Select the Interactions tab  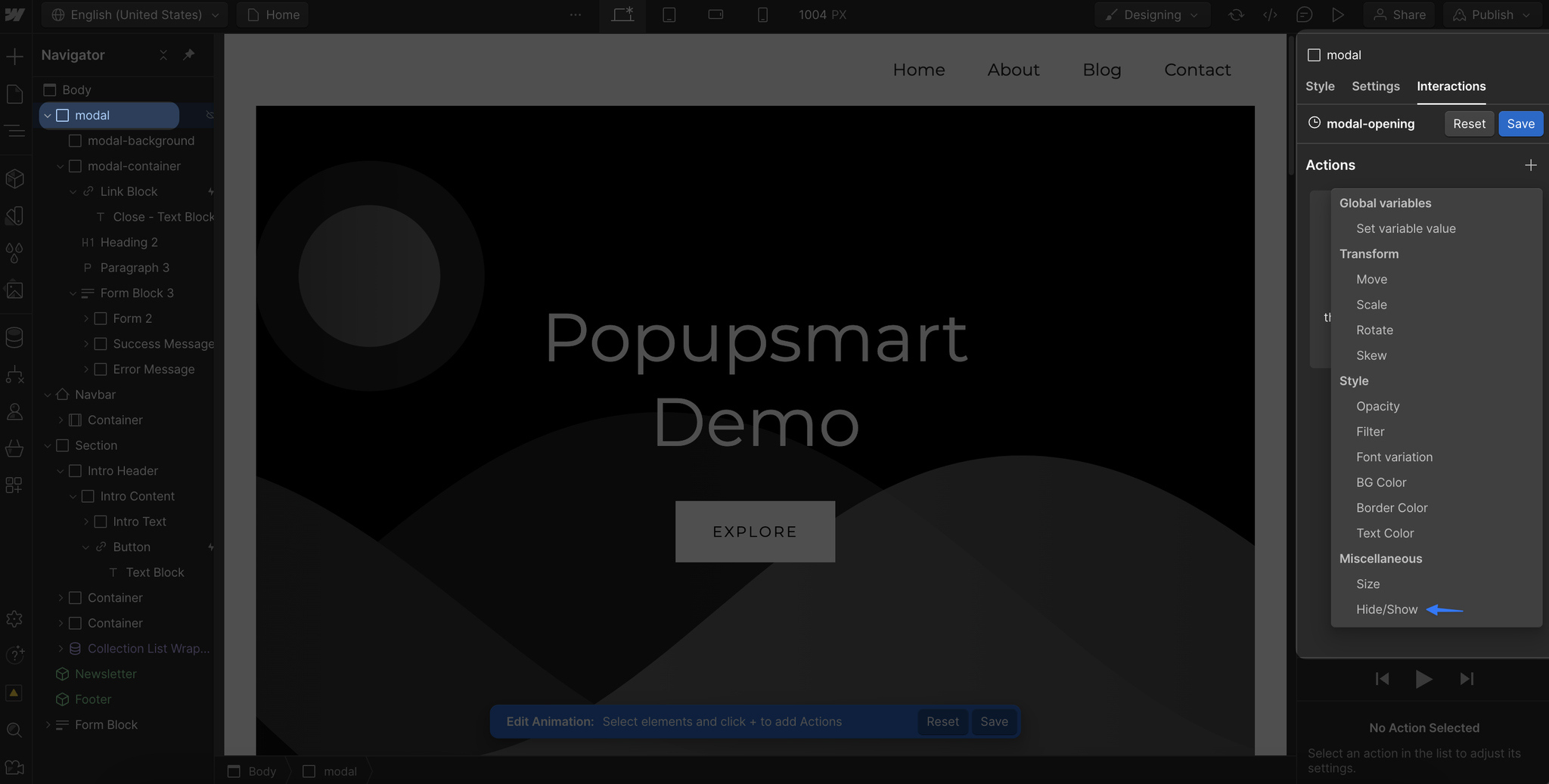click(x=1451, y=86)
